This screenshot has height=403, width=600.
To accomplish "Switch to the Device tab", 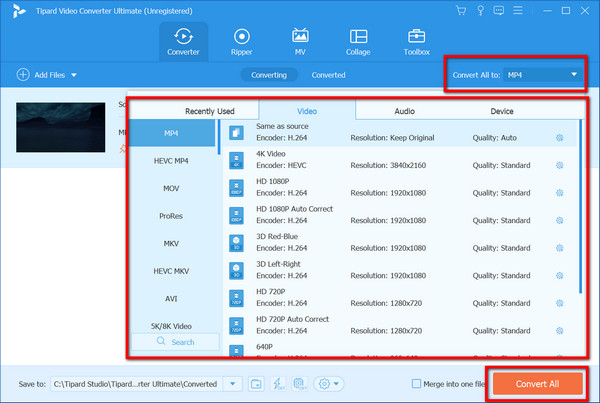I will coord(502,111).
